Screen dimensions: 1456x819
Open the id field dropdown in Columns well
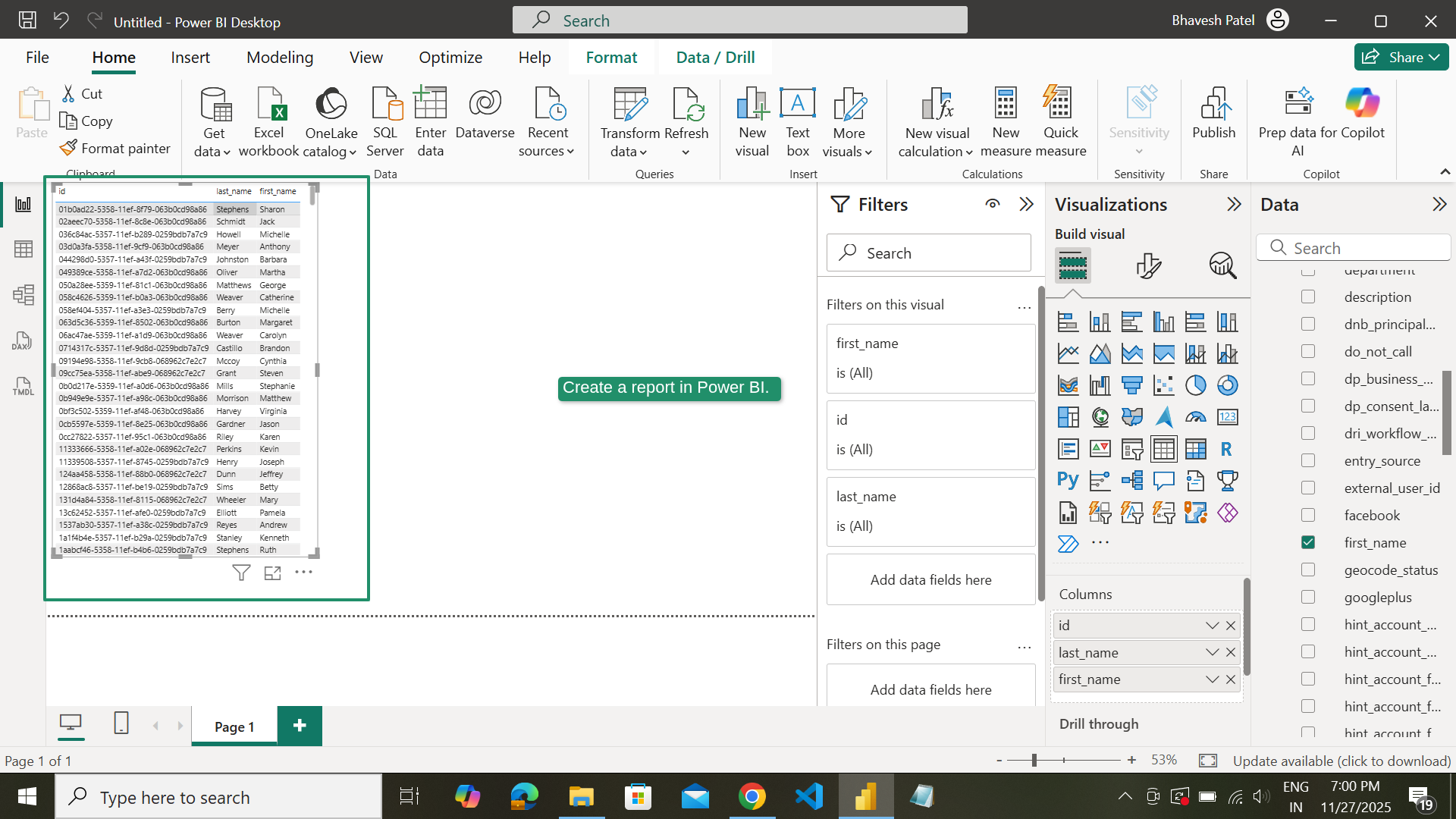click(1211, 625)
